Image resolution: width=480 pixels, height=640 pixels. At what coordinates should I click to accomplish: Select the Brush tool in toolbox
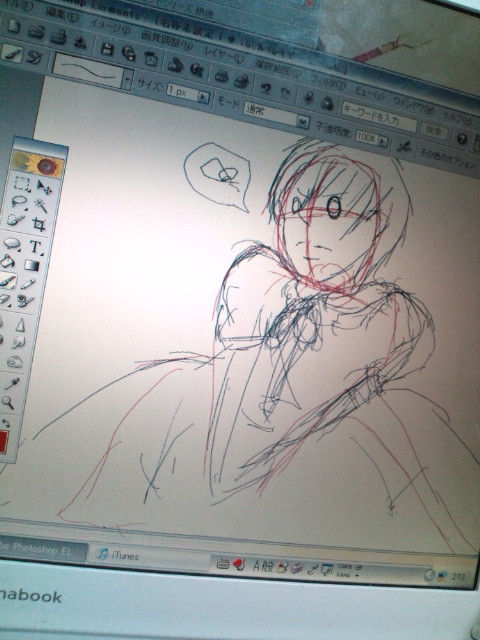click(x=7, y=280)
